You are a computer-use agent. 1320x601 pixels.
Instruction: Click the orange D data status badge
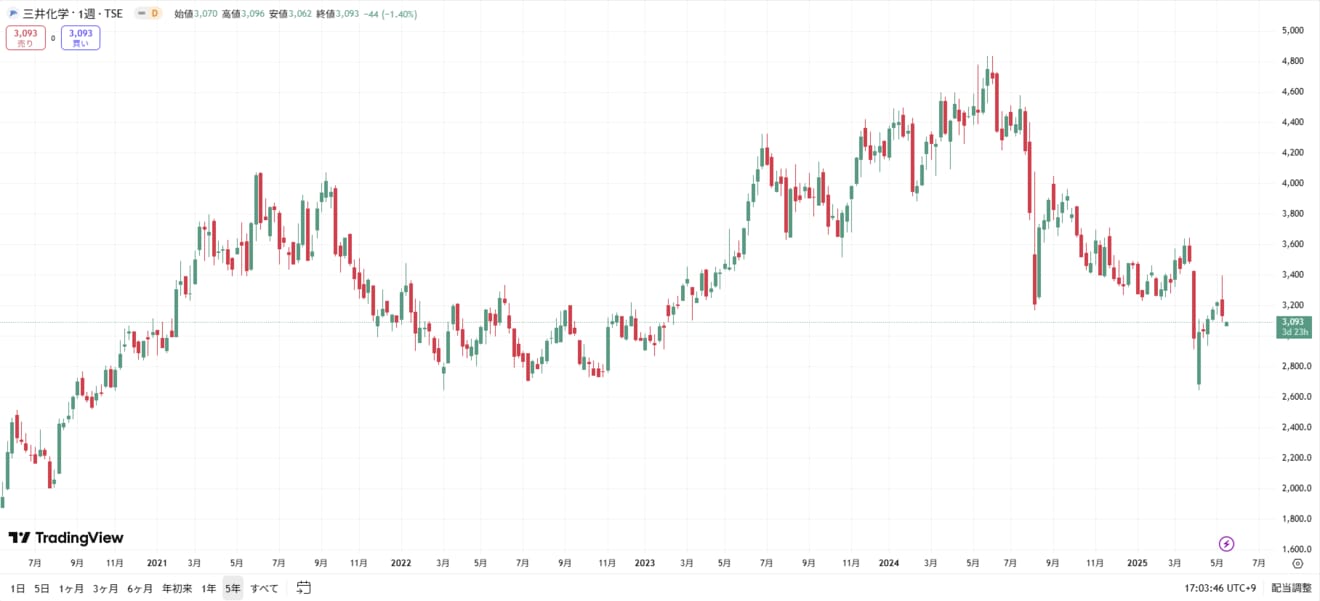click(154, 14)
